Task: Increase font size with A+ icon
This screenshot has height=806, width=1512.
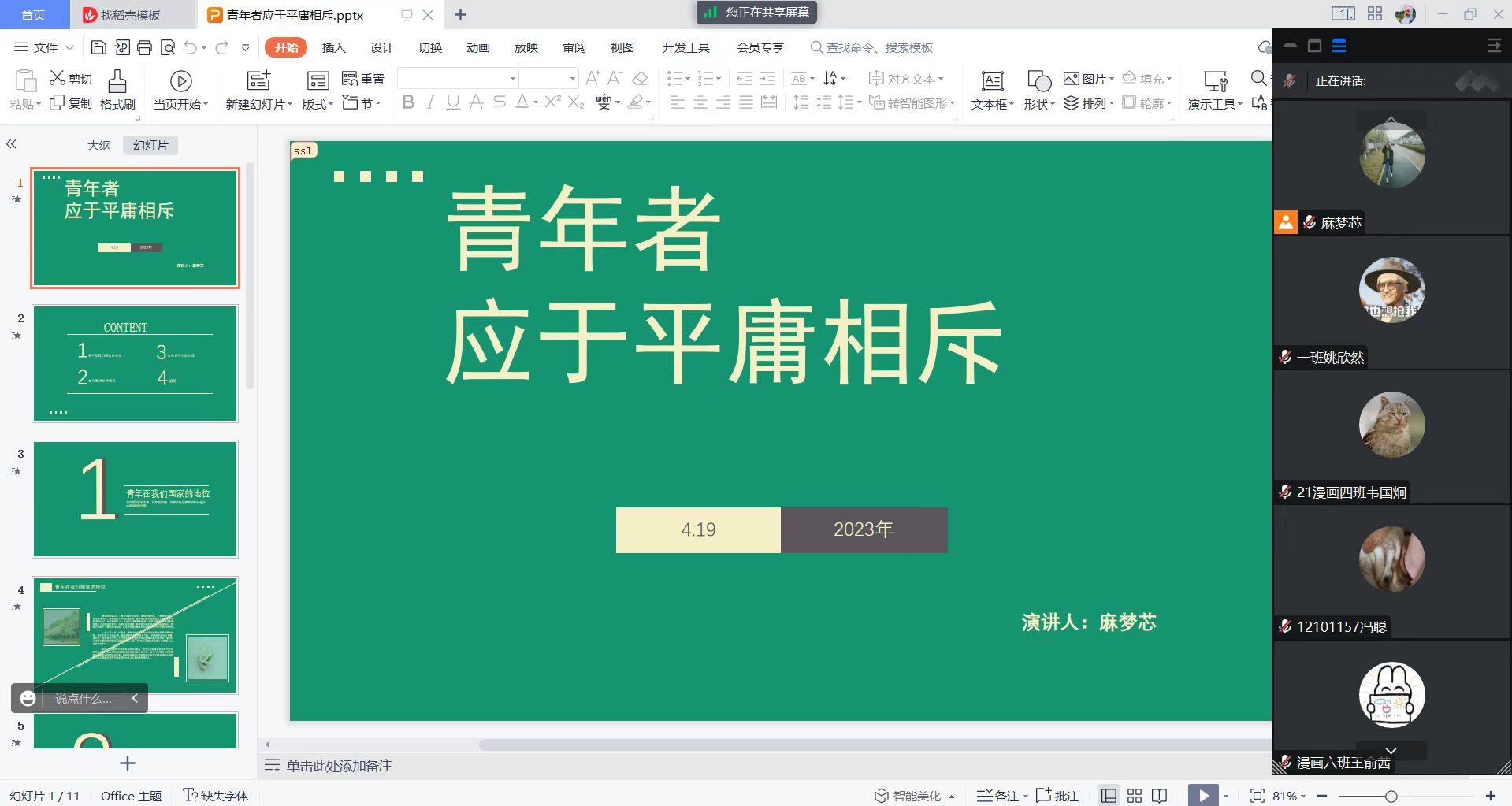Action: coord(593,78)
